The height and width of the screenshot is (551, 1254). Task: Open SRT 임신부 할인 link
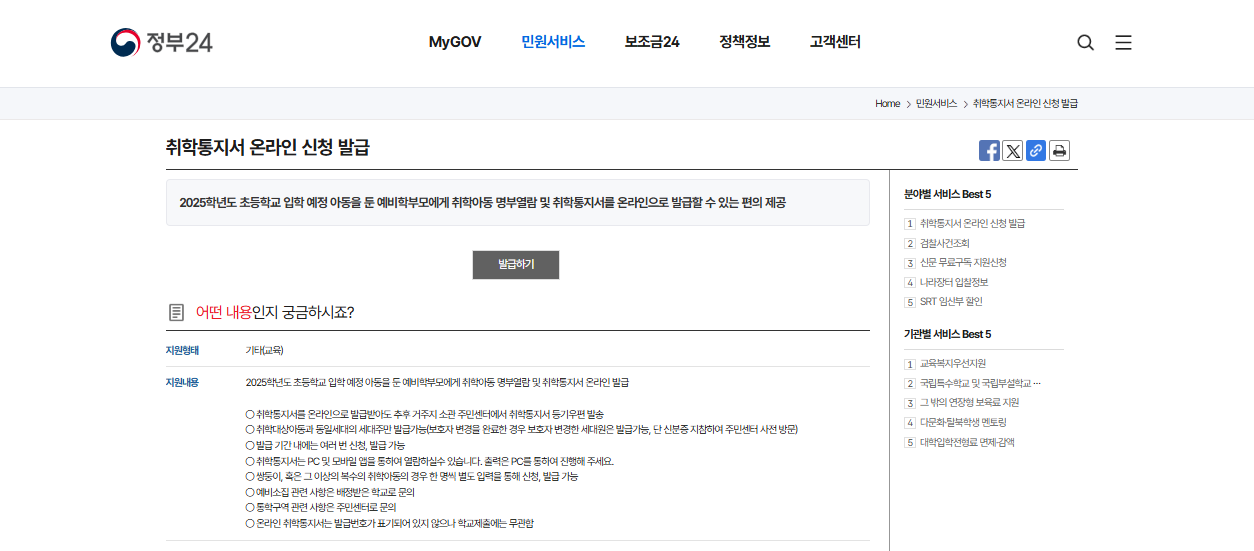click(951, 302)
